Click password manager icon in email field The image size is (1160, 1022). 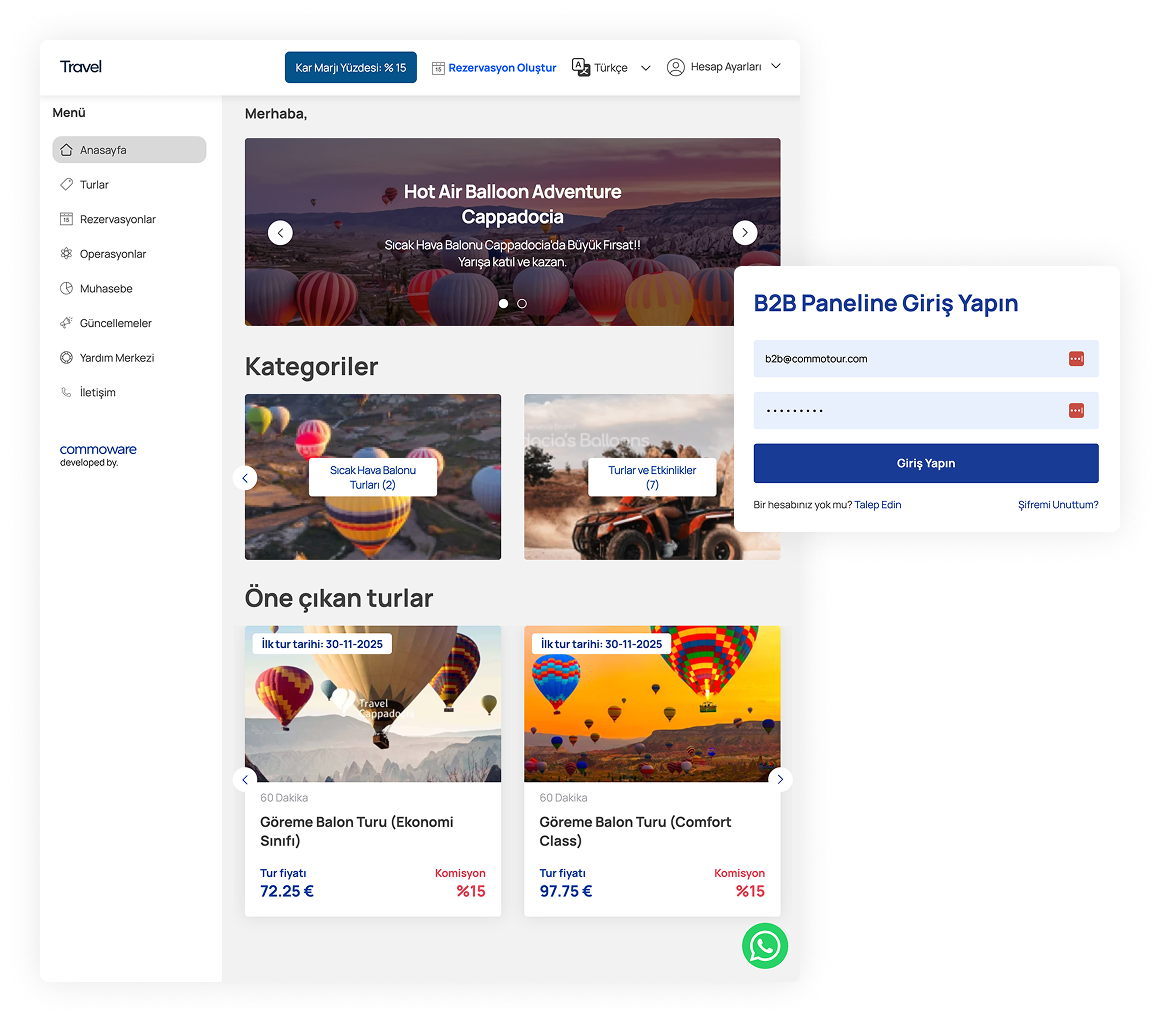tap(1076, 359)
